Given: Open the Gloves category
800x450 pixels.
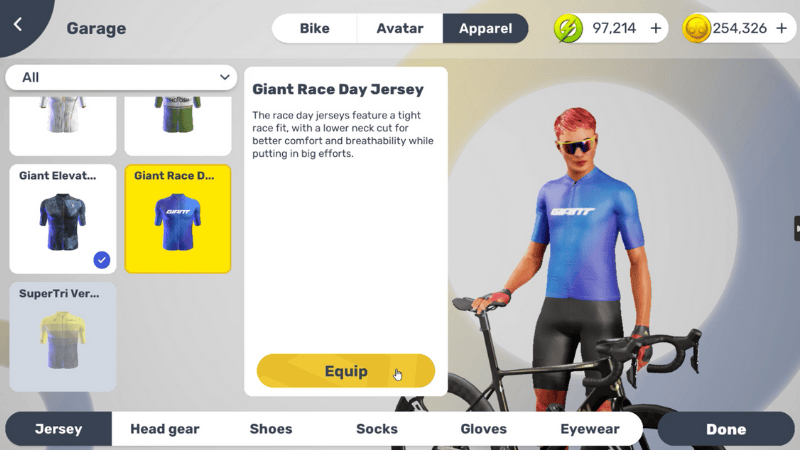Looking at the screenshot, I should [x=484, y=429].
